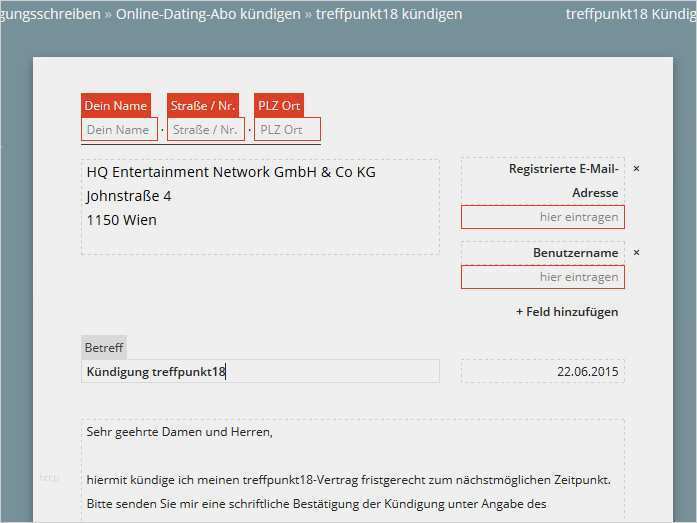
Task: Open 'treffpunkt18 kündigen' breadcrumb link
Action: pos(389,14)
